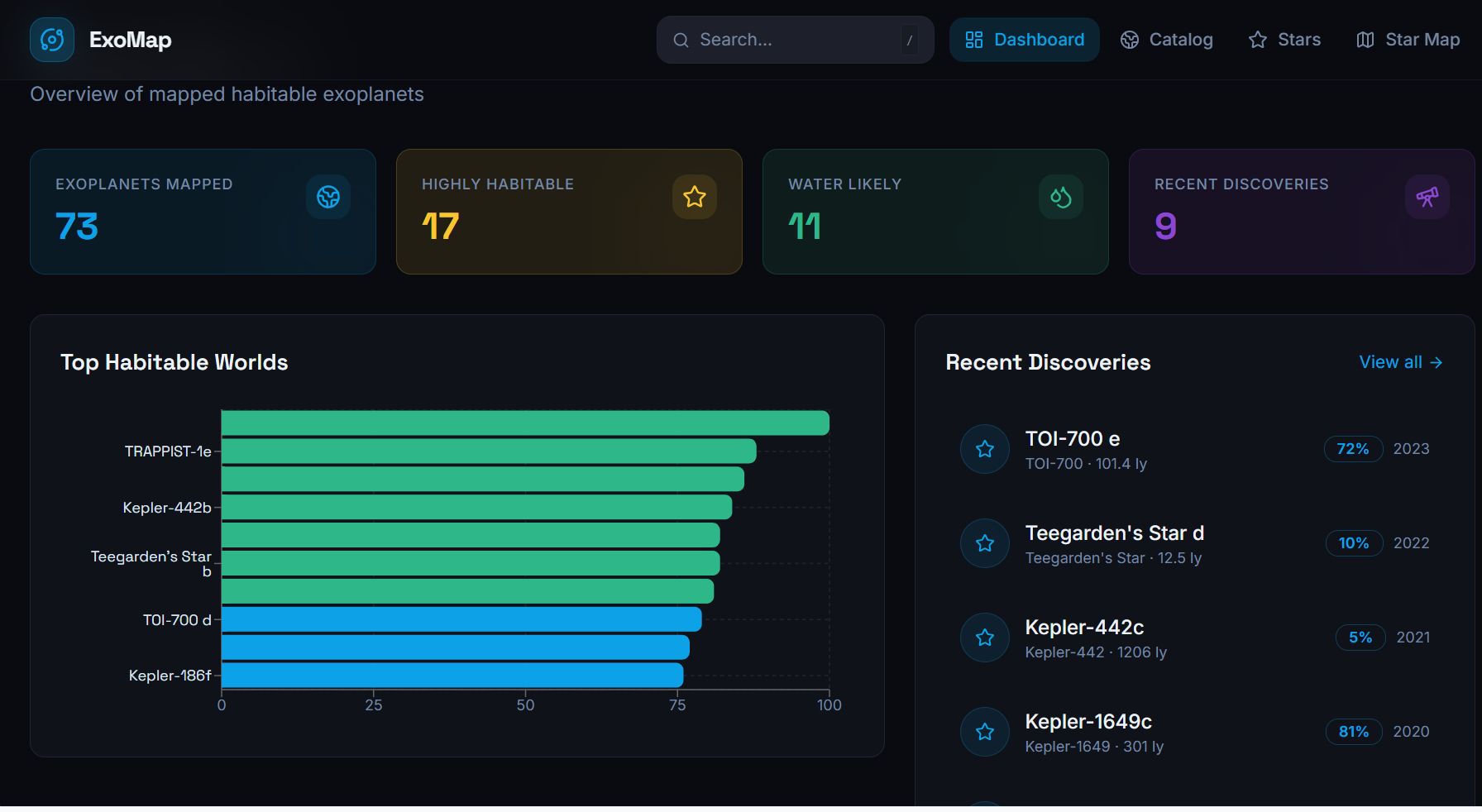Click the star icon beside Kepler-442c
This screenshot has height=812, width=1482.
pos(985,638)
